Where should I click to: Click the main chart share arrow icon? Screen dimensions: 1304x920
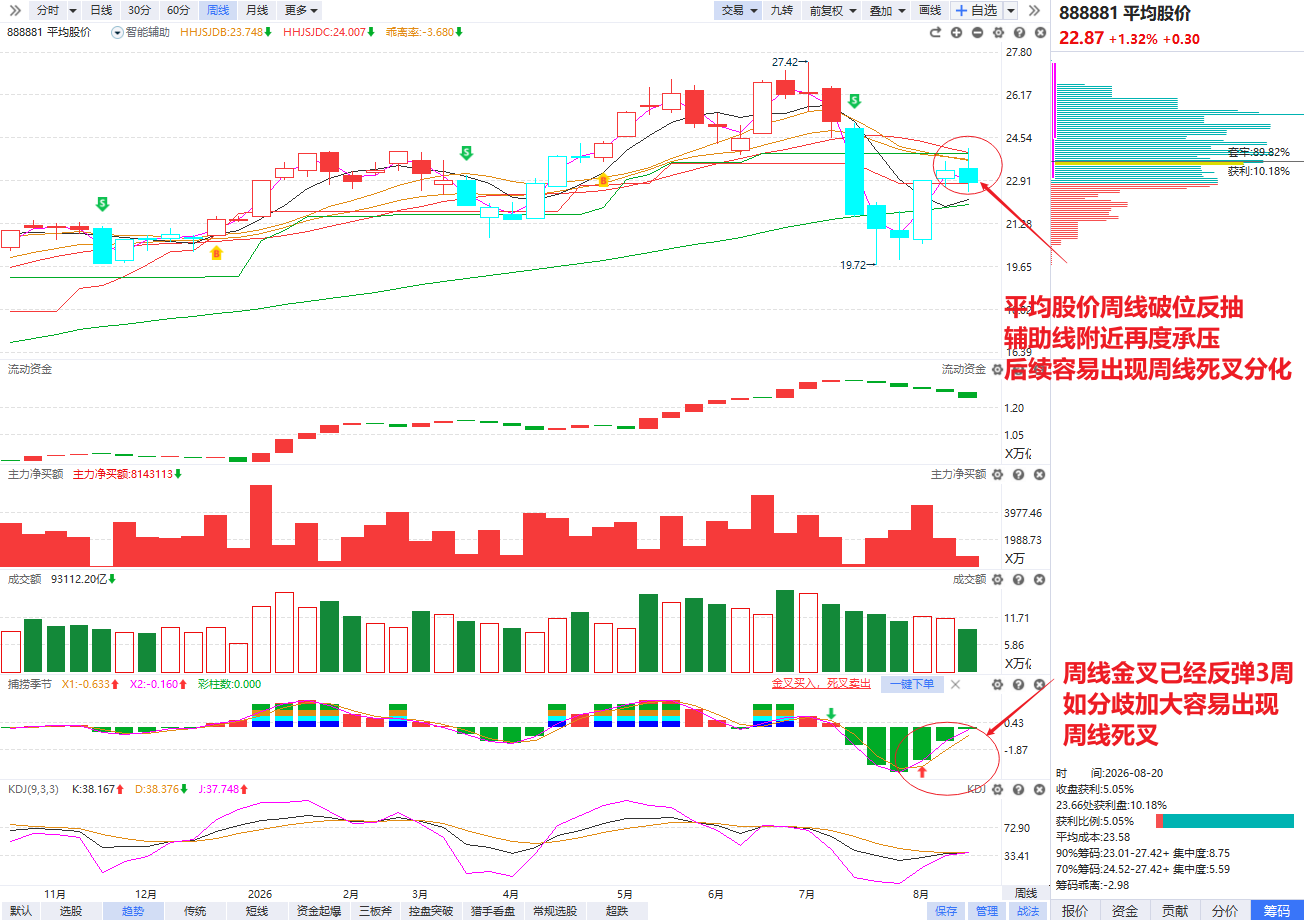tap(936, 32)
